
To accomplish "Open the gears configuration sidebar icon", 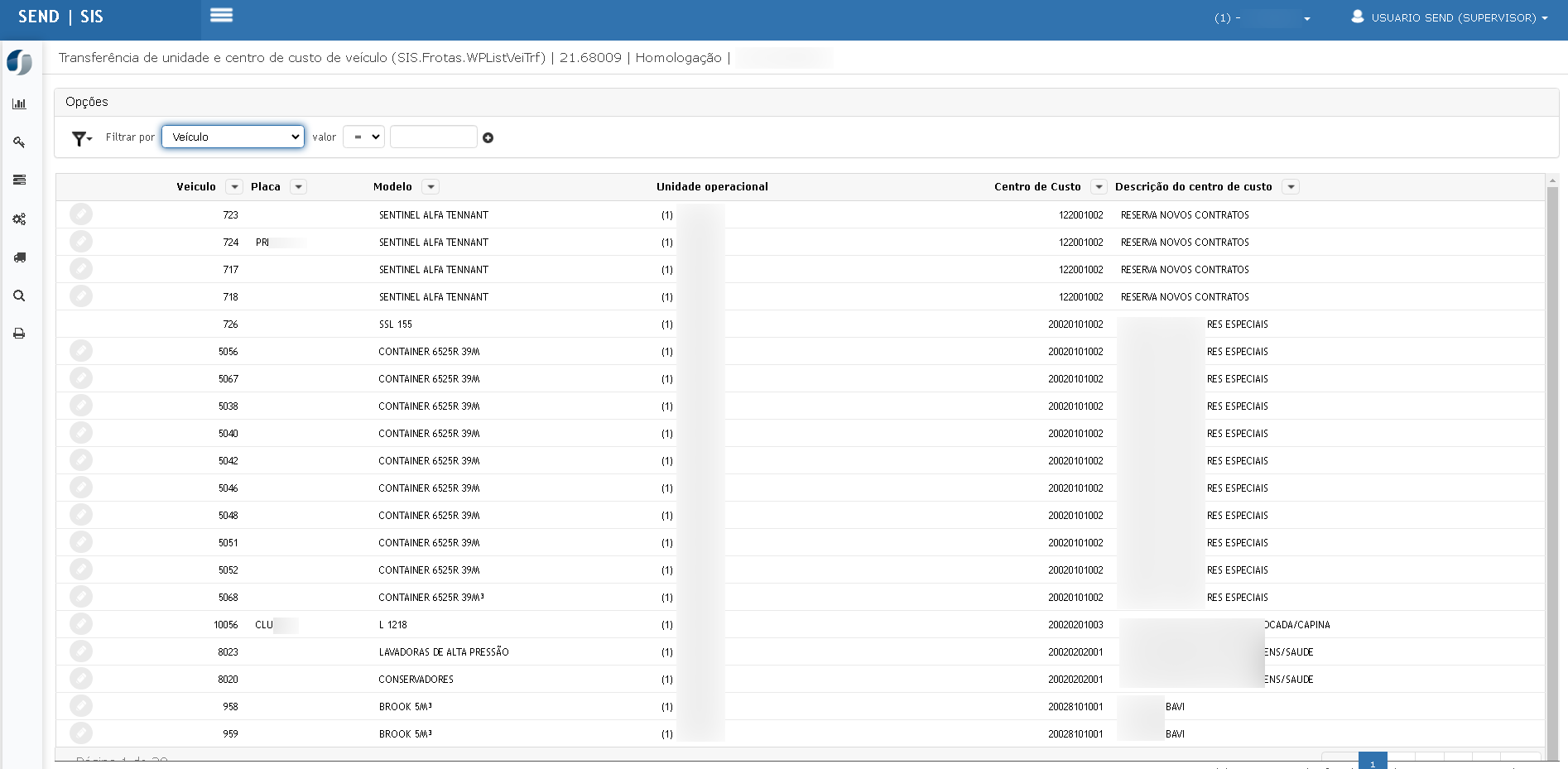I will click(19, 219).
